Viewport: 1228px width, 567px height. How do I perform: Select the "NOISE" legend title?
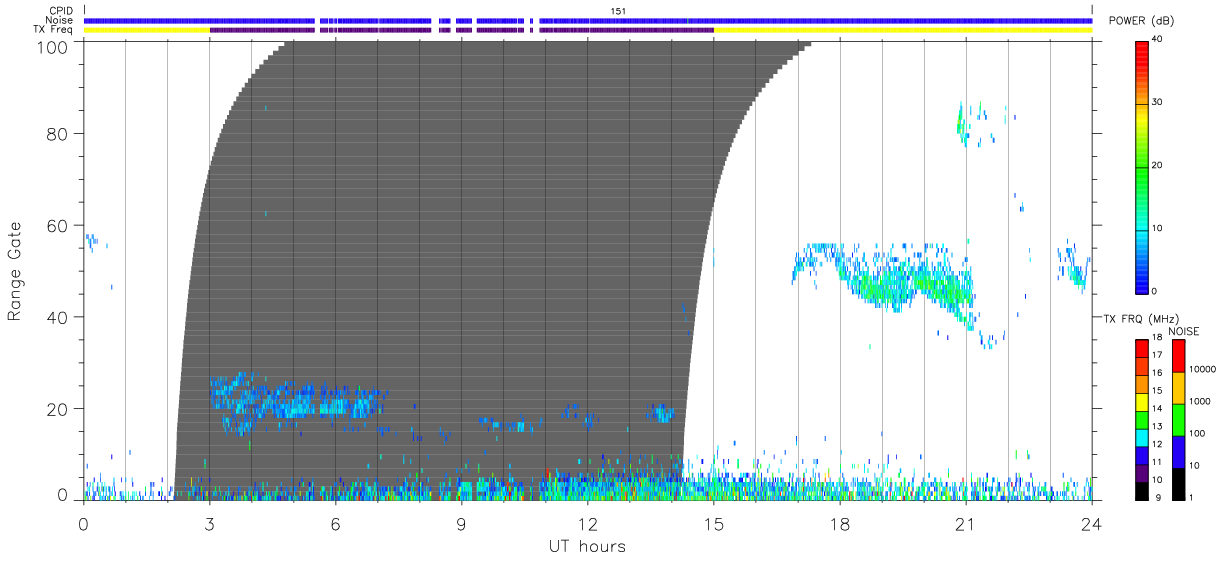[x=1182, y=331]
